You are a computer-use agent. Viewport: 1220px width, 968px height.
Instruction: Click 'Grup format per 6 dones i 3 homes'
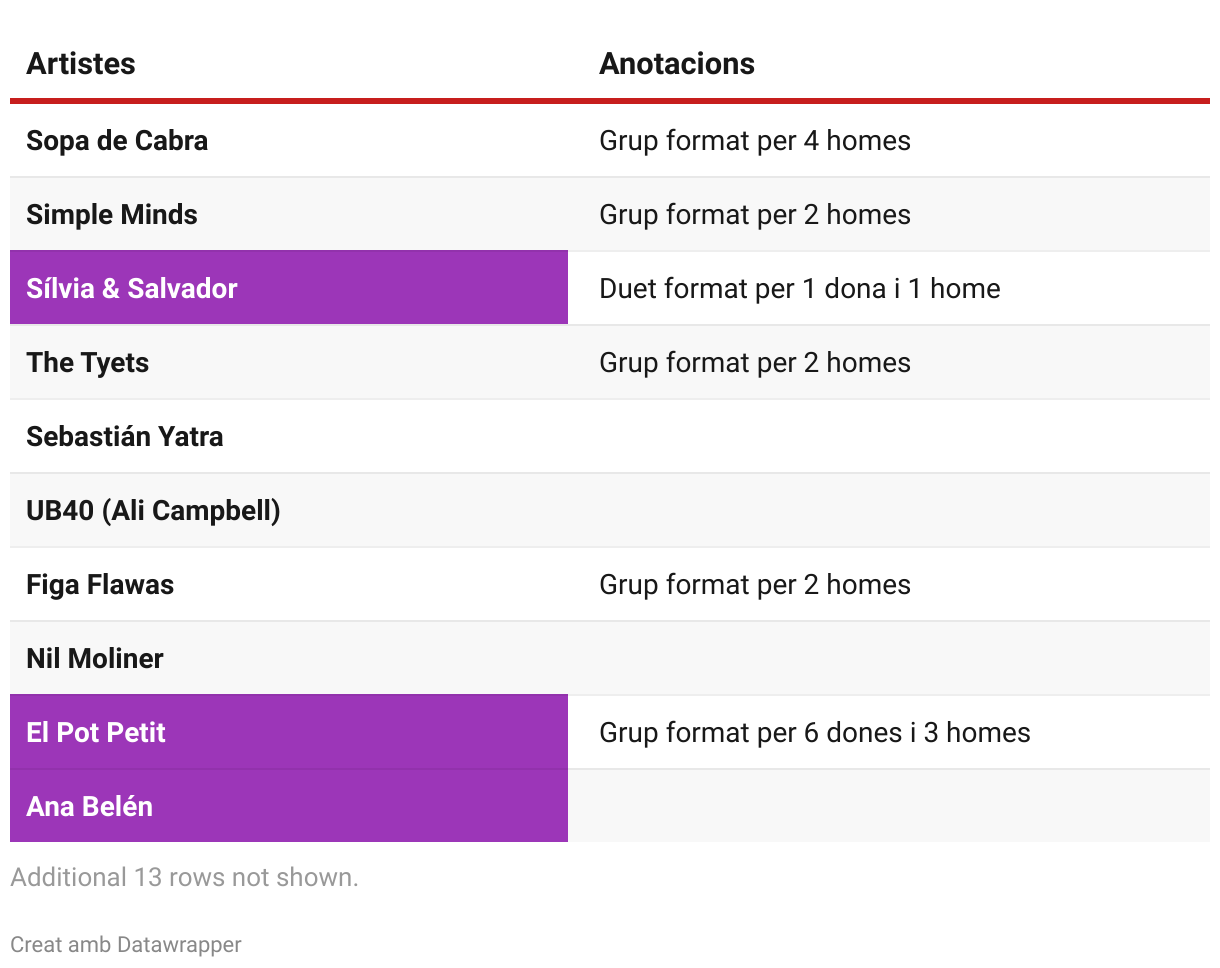[x=815, y=733]
